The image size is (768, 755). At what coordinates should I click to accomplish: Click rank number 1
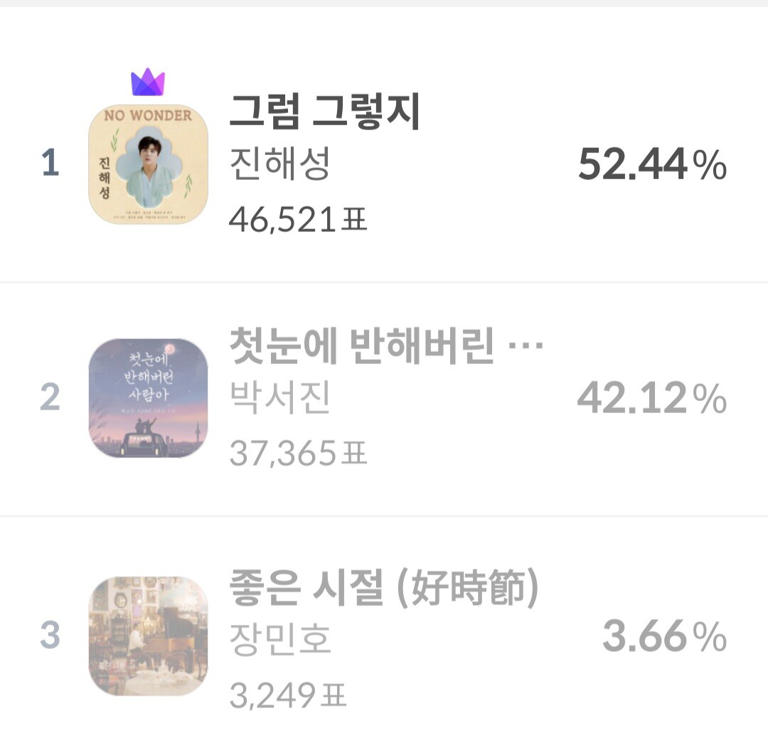[50, 164]
